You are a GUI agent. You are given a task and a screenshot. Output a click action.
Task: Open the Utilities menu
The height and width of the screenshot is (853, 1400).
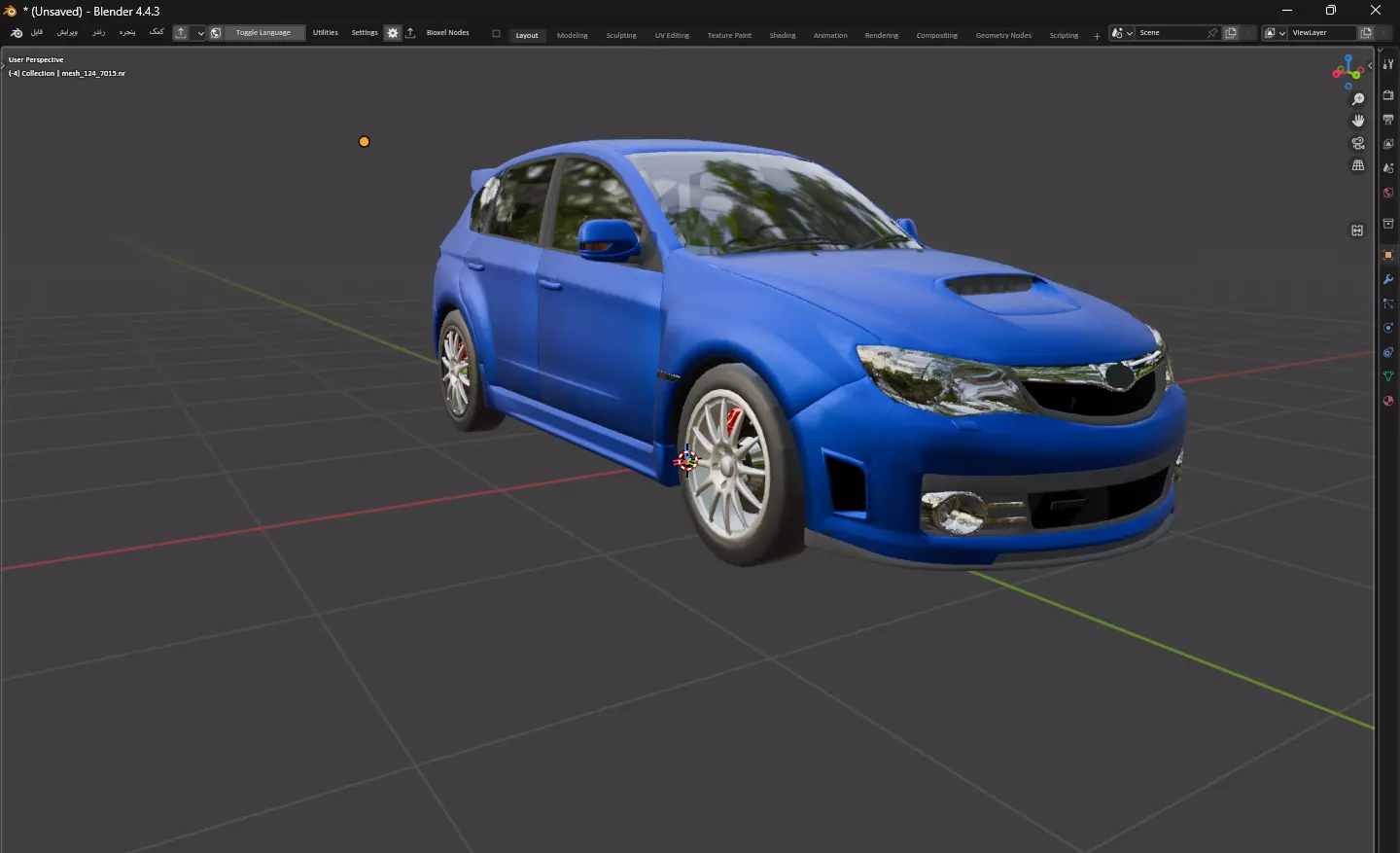tap(326, 33)
